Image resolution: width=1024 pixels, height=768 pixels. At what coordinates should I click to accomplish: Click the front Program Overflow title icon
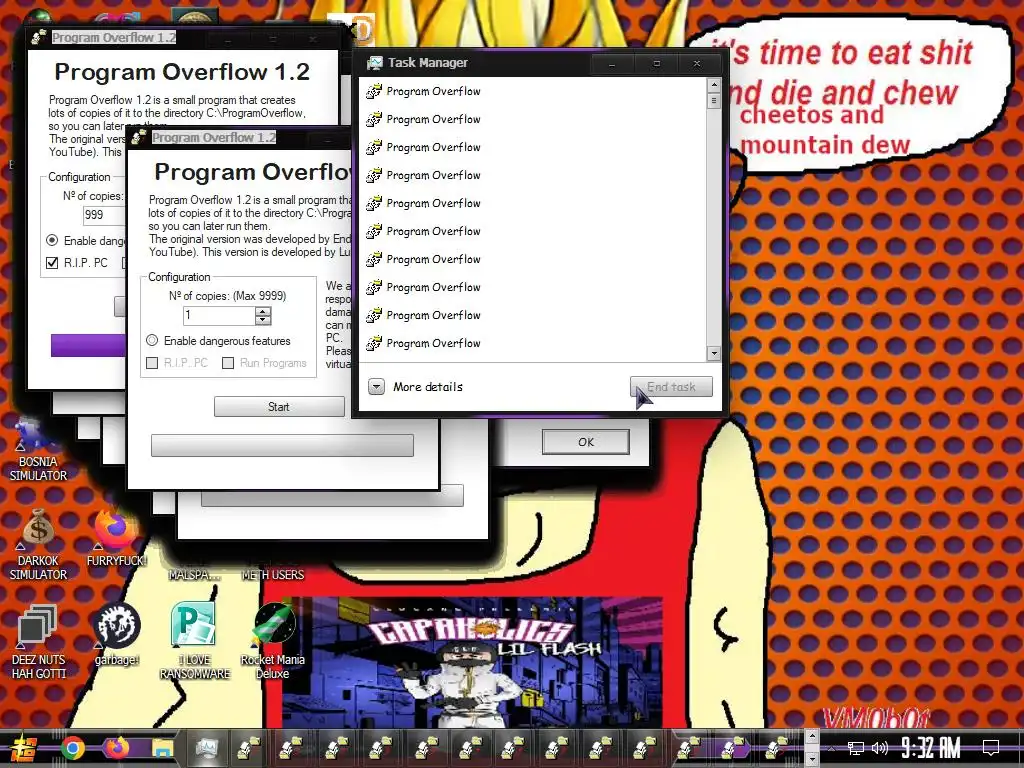[x=138, y=138]
